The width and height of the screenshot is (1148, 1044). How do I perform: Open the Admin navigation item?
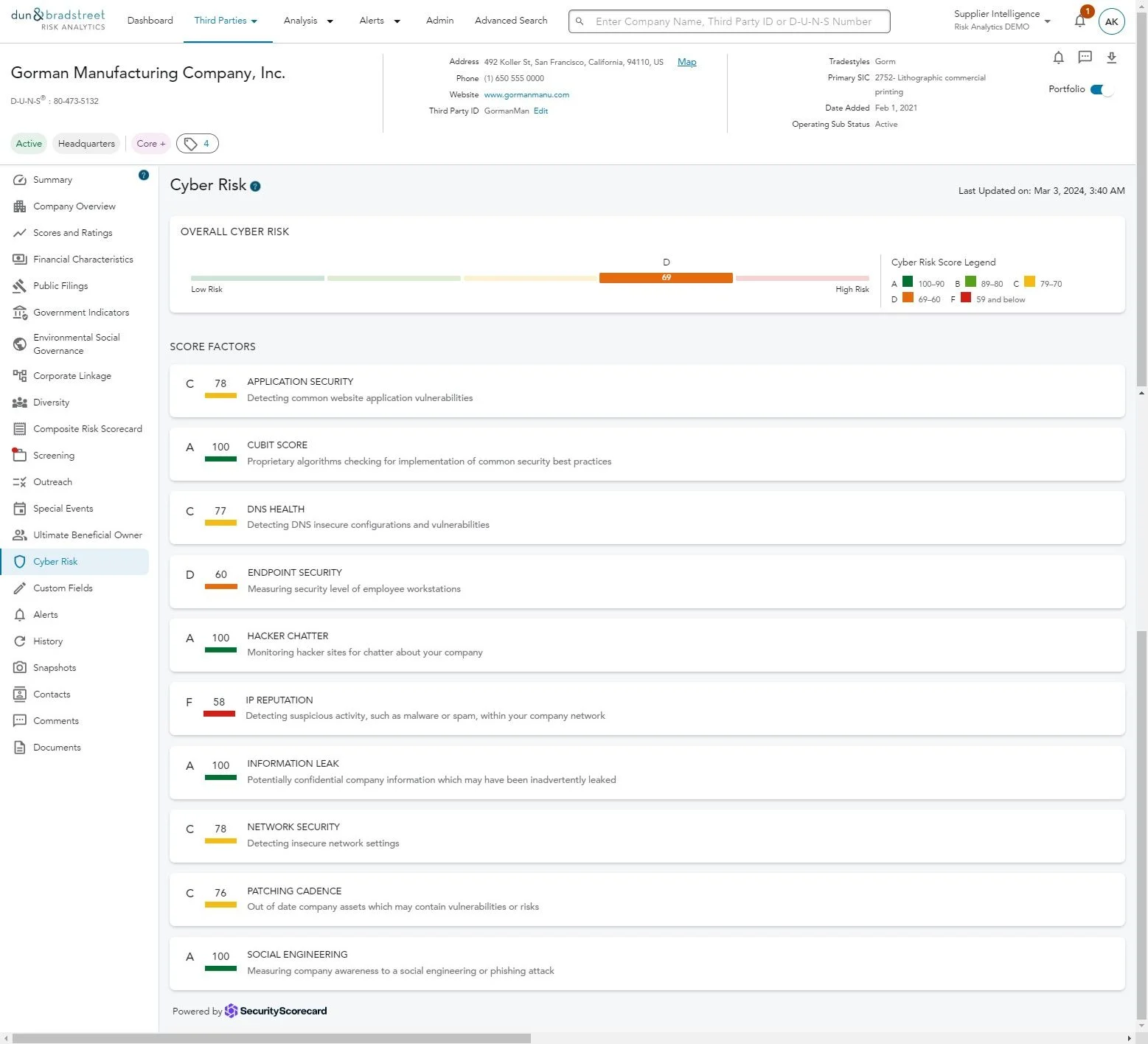[x=440, y=21]
